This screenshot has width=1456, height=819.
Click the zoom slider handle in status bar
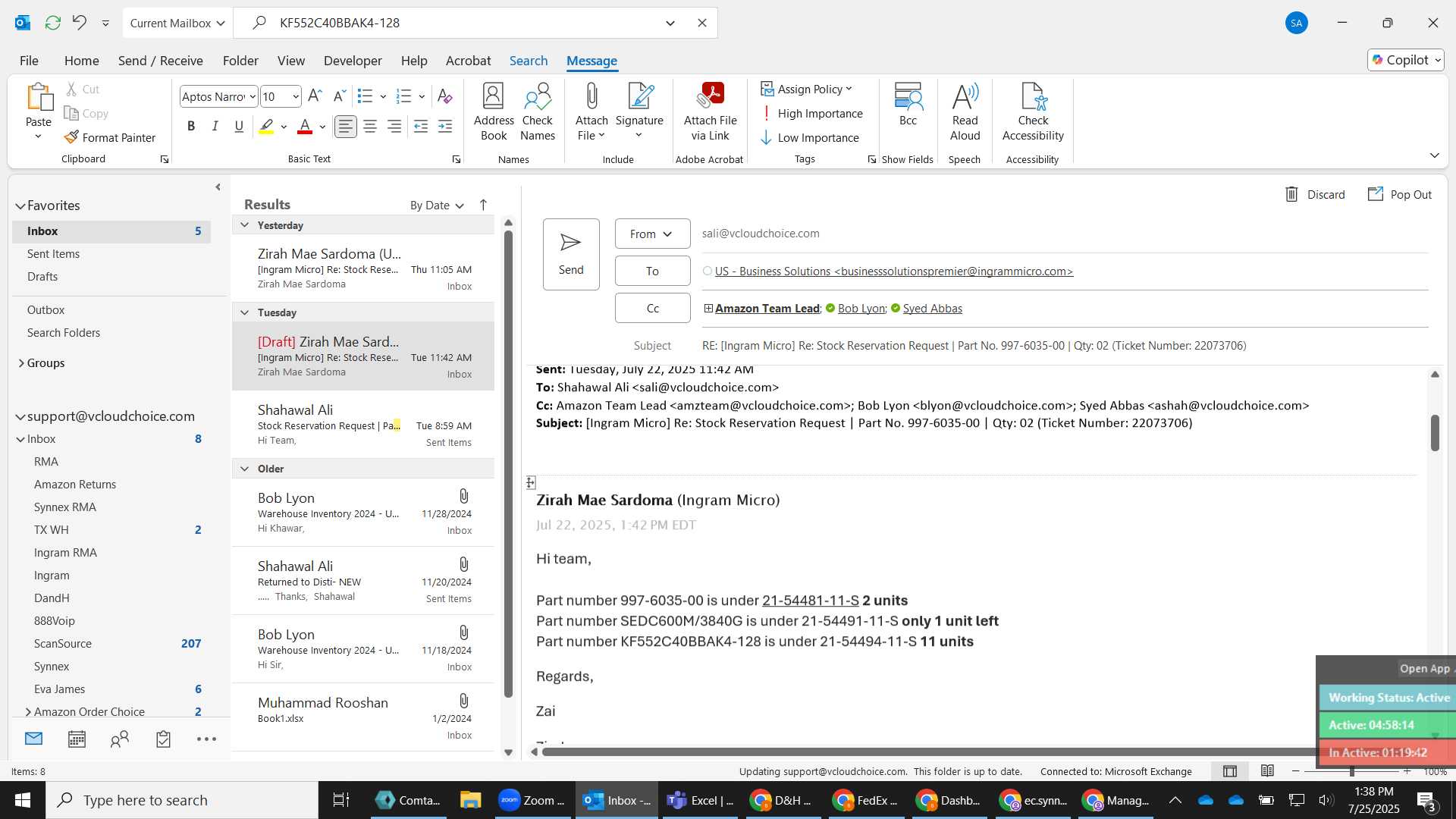pyautogui.click(x=1352, y=771)
